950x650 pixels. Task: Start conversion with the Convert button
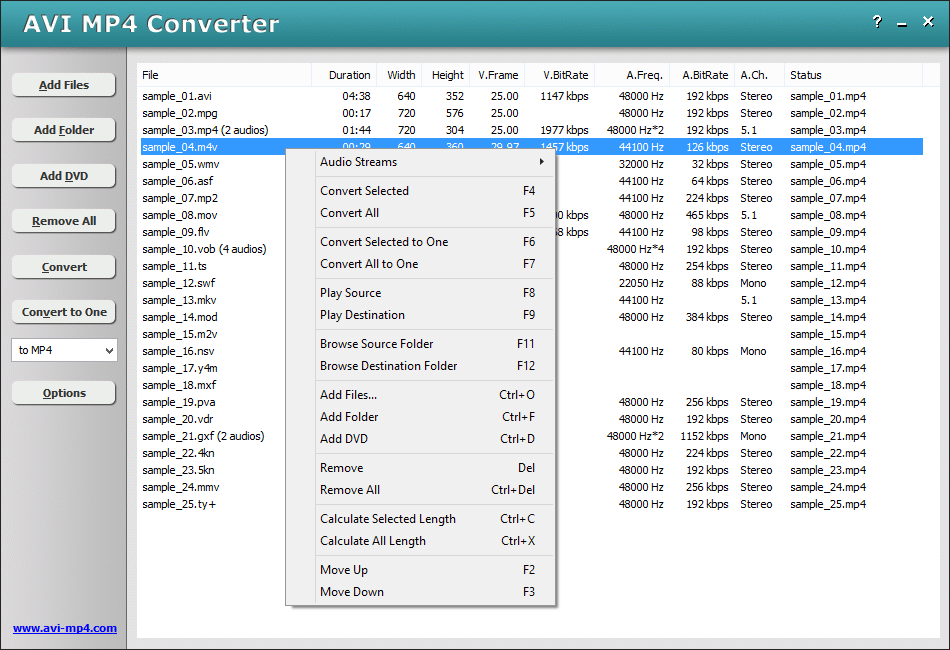63,266
